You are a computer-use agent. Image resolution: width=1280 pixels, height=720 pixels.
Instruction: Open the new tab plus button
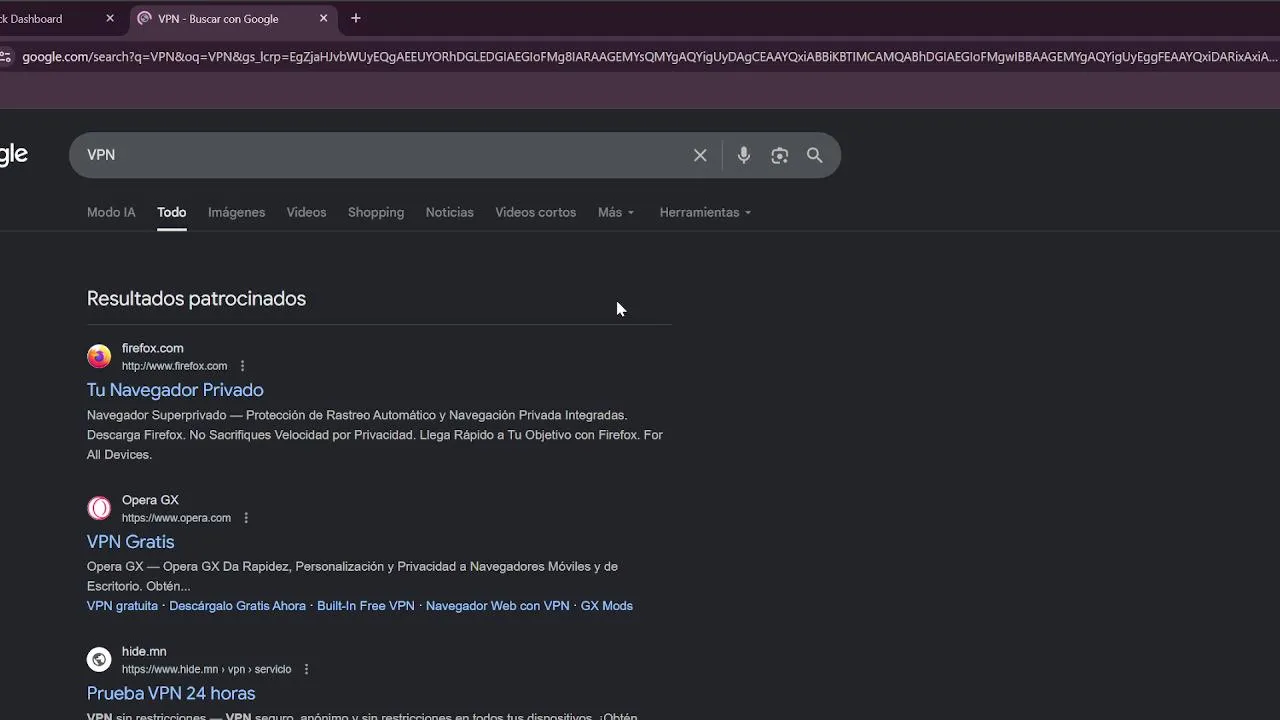pyautogui.click(x=355, y=18)
